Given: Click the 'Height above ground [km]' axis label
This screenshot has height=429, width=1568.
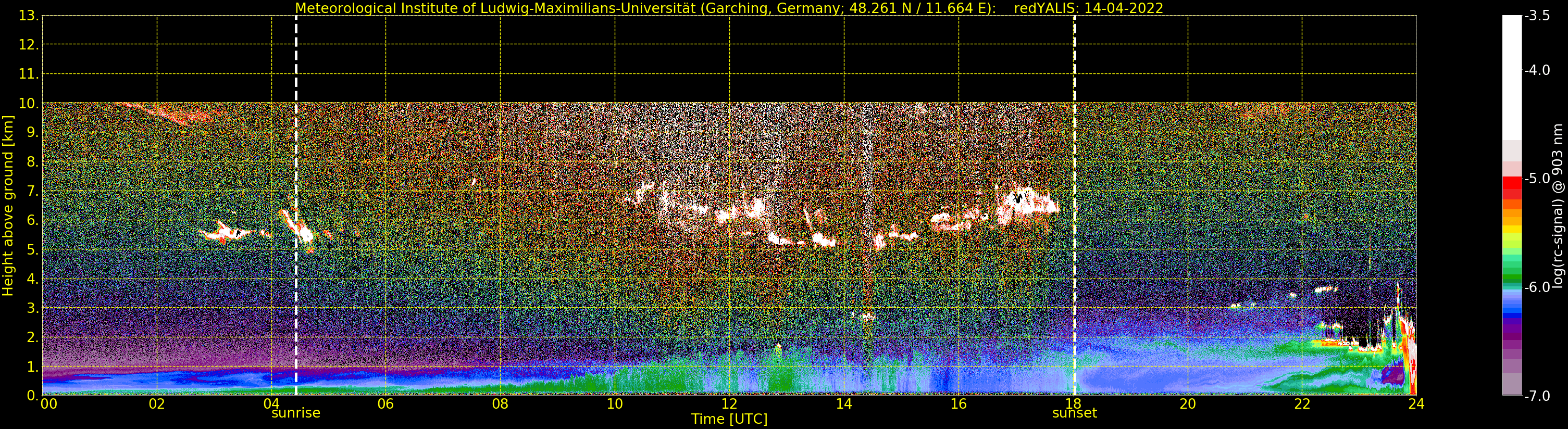Looking at the screenshot, I should 8,206.
